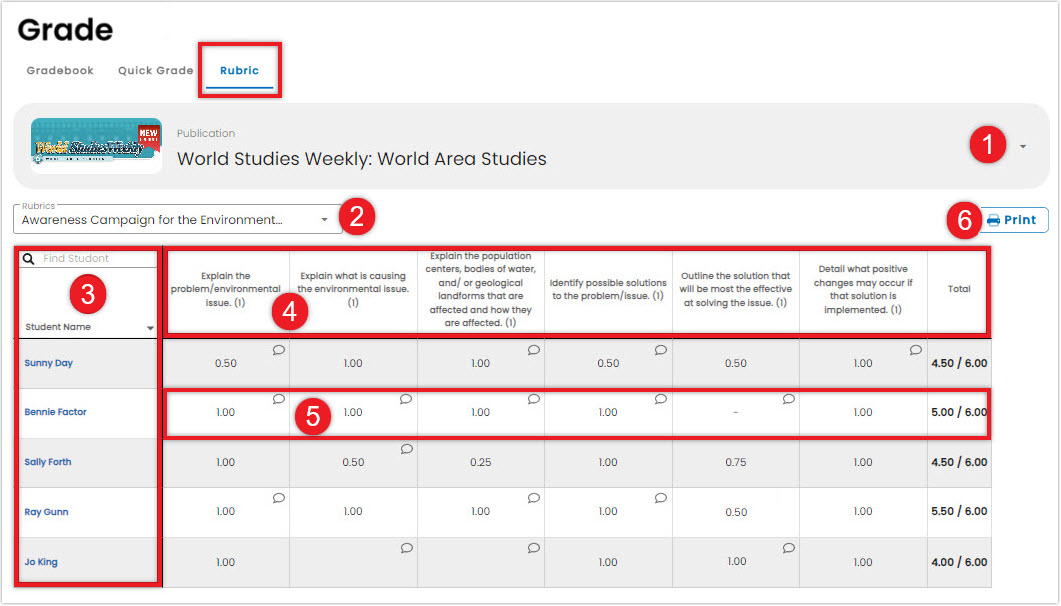
Task: Click the 'Identify possible solutions' column header
Action: 608,289
